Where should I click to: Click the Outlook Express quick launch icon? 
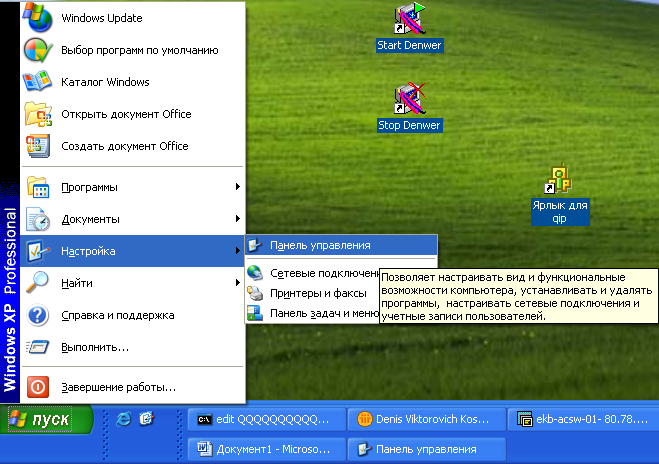click(147, 419)
